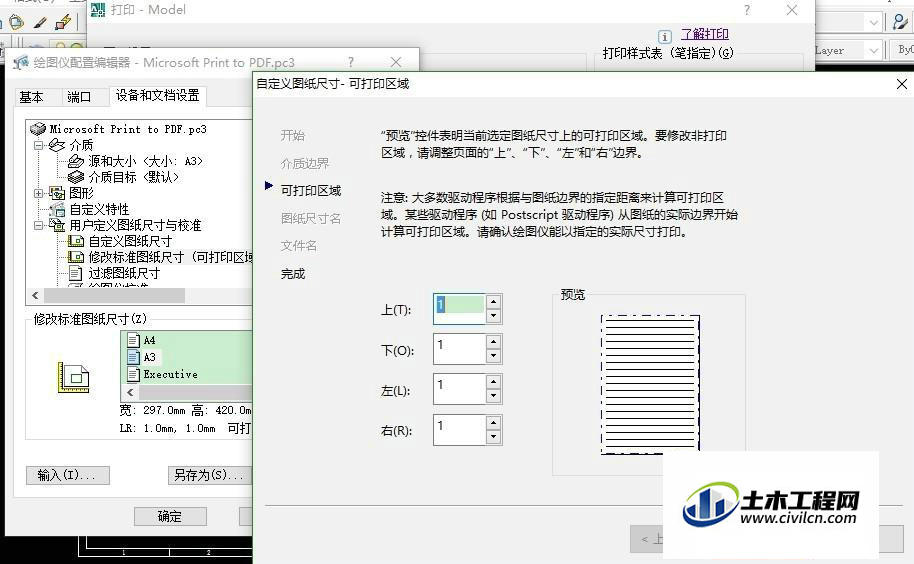Click the Microsoft Print to PDF.pc3 printer icon

pyautogui.click(x=38, y=129)
